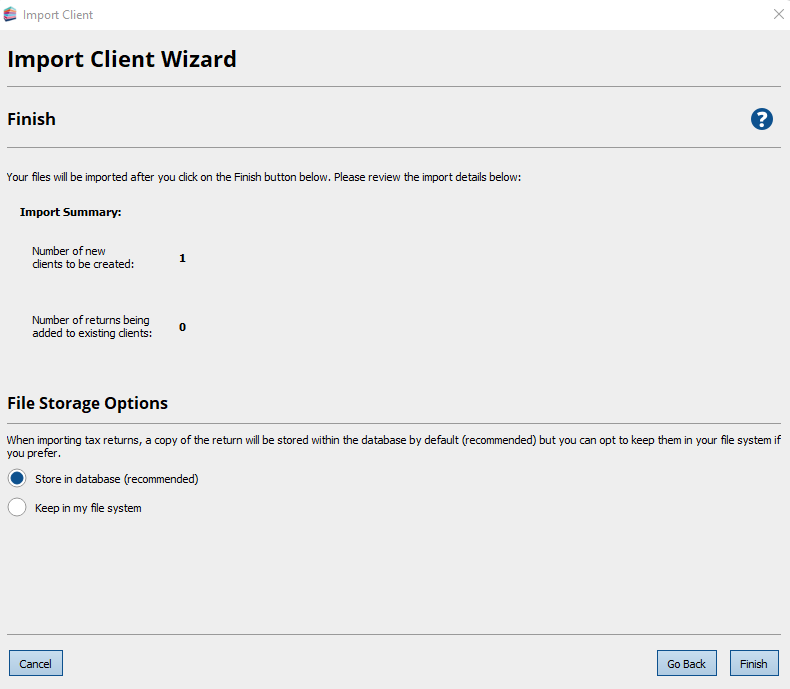The width and height of the screenshot is (790, 689).
Task: Click the 'Your files will be imported' instruction text
Action: click(x=264, y=177)
